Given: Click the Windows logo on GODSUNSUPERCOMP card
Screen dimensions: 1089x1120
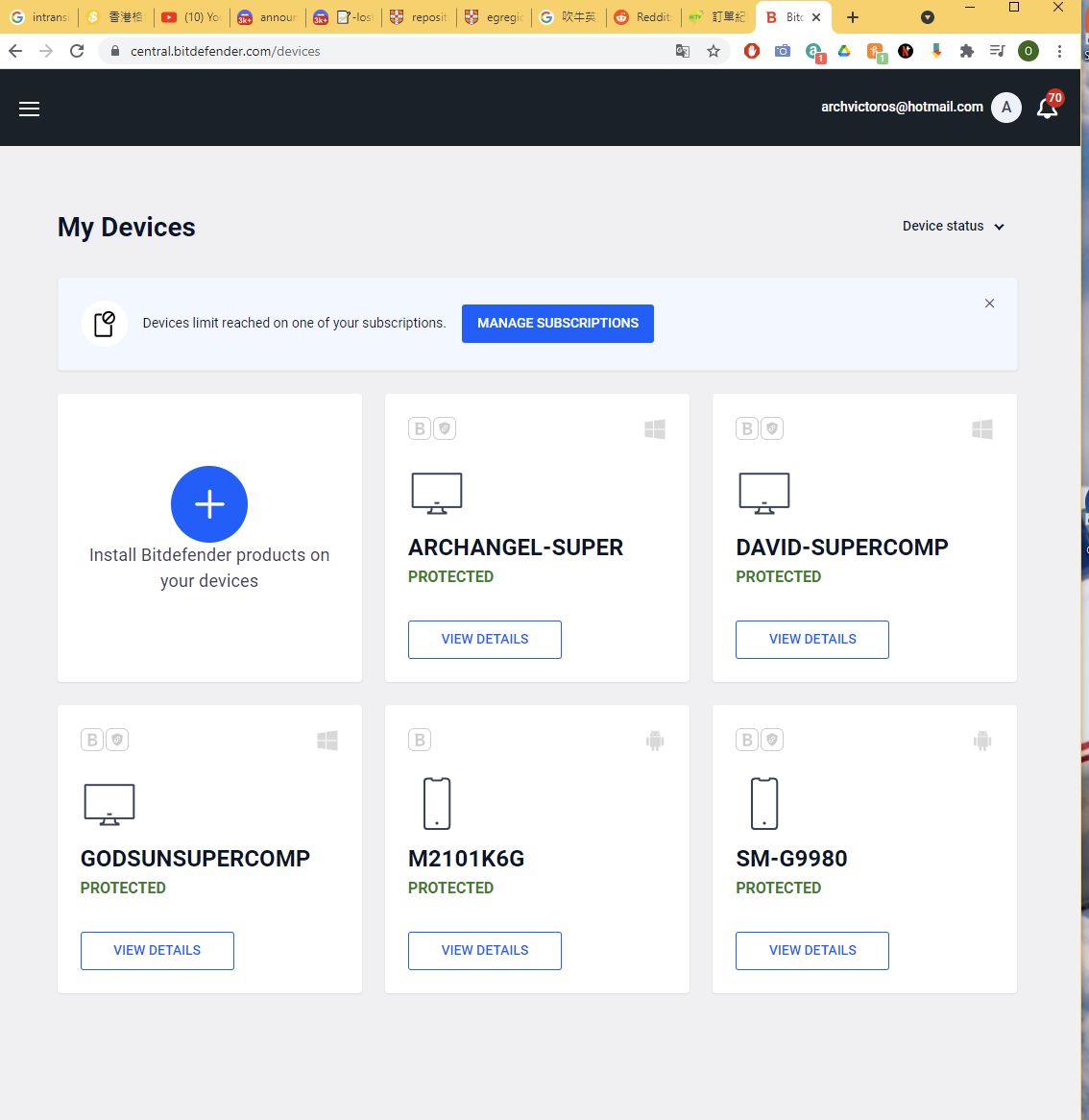Looking at the screenshot, I should click(327, 741).
